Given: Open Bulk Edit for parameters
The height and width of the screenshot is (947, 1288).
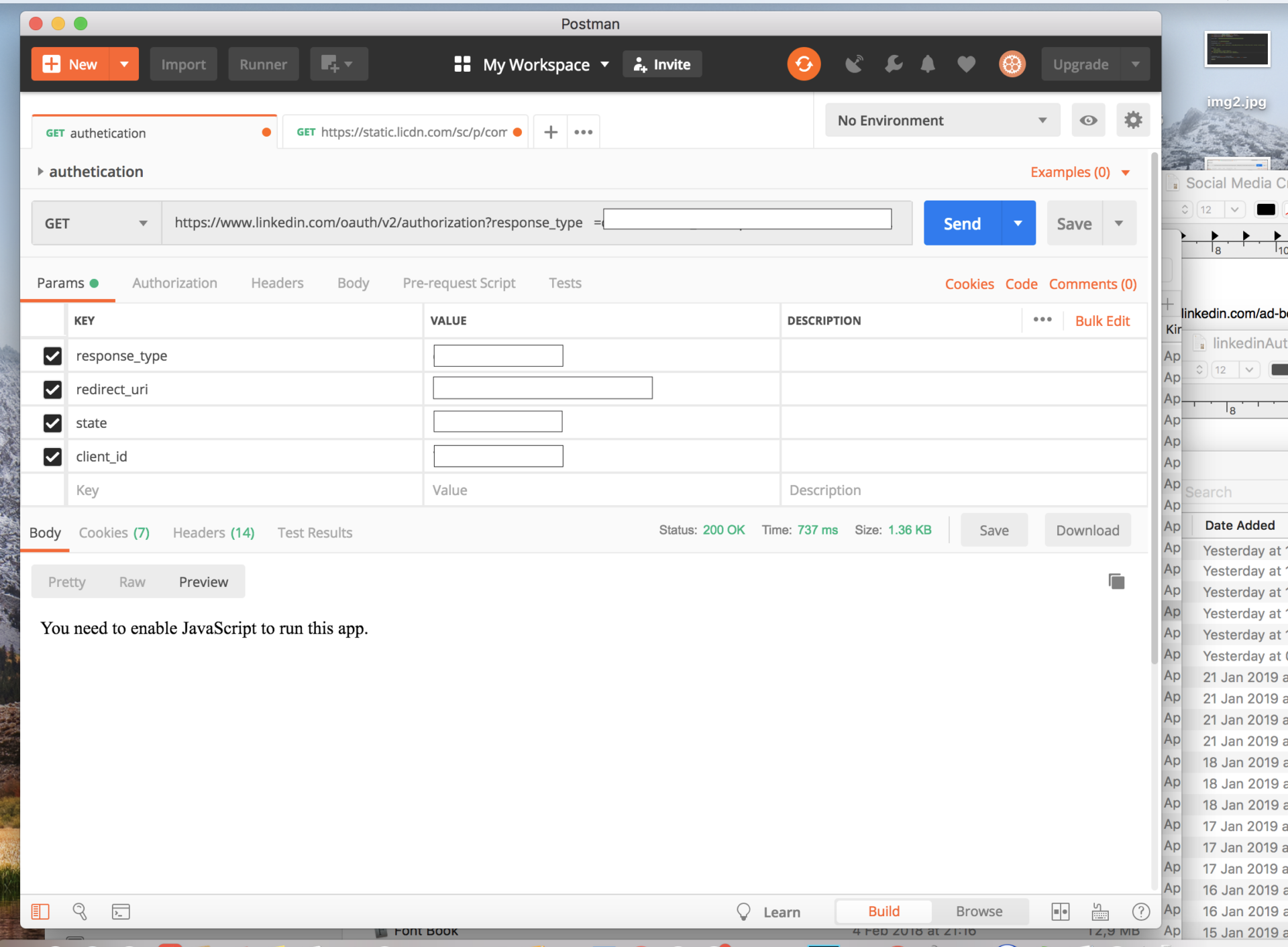Looking at the screenshot, I should [1102, 321].
